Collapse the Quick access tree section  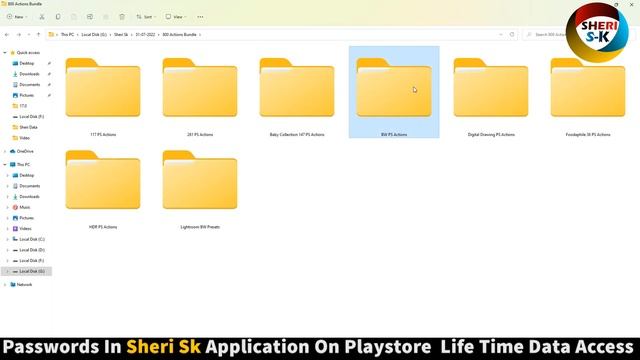[5, 53]
